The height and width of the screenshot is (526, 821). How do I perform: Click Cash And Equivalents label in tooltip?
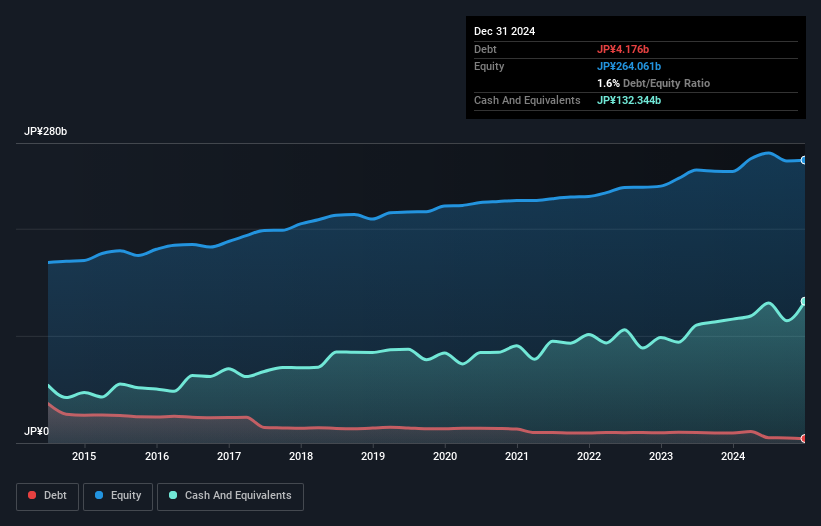[527, 100]
